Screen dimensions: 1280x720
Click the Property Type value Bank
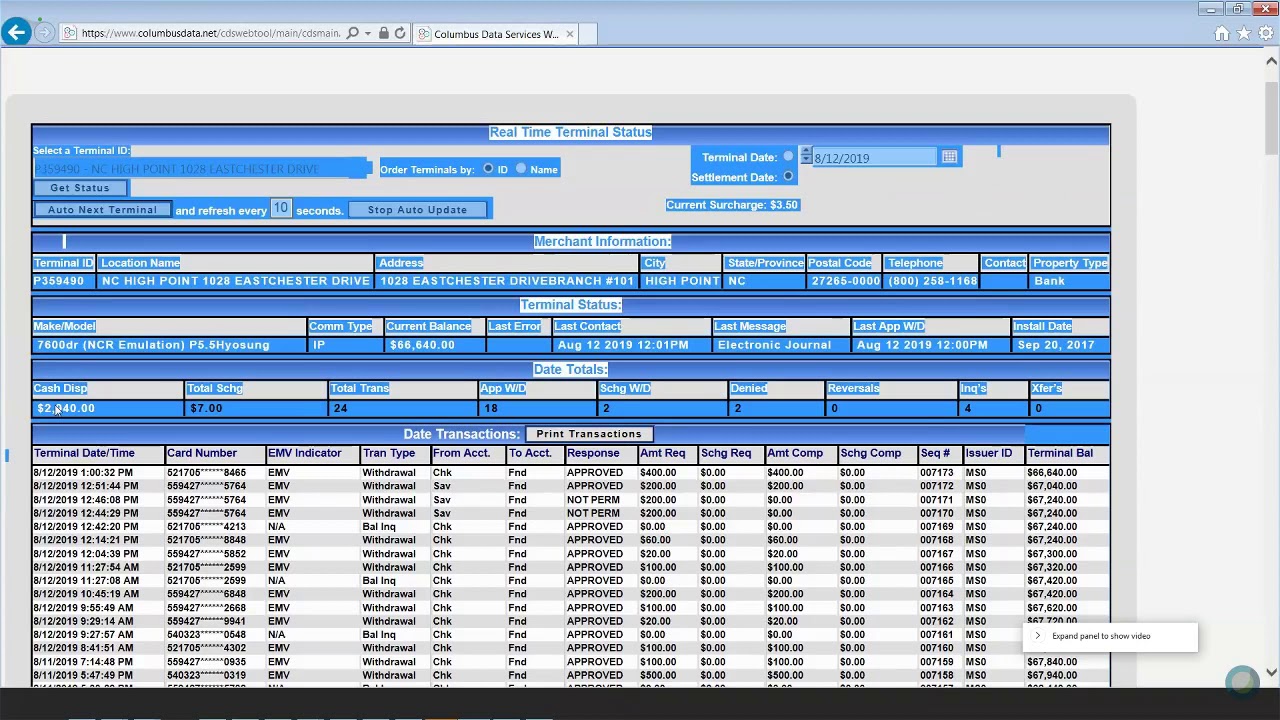click(x=1049, y=281)
